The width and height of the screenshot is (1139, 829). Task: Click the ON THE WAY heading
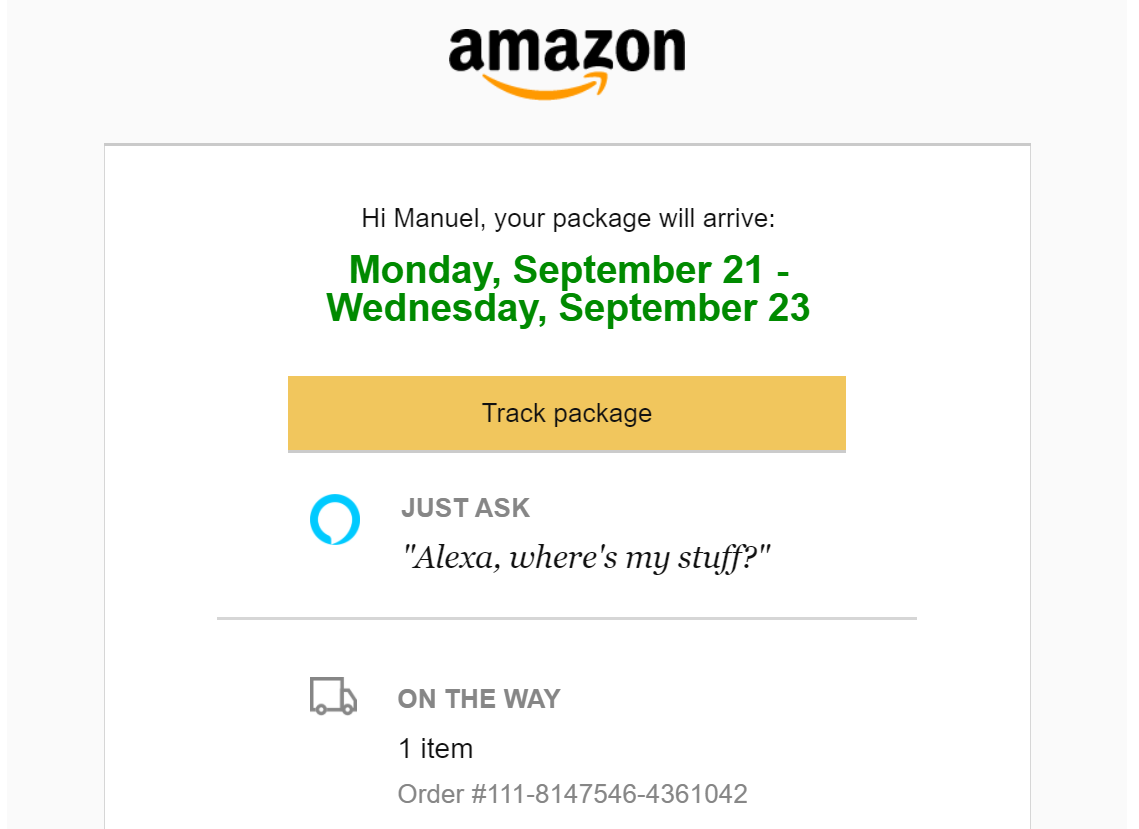point(479,699)
